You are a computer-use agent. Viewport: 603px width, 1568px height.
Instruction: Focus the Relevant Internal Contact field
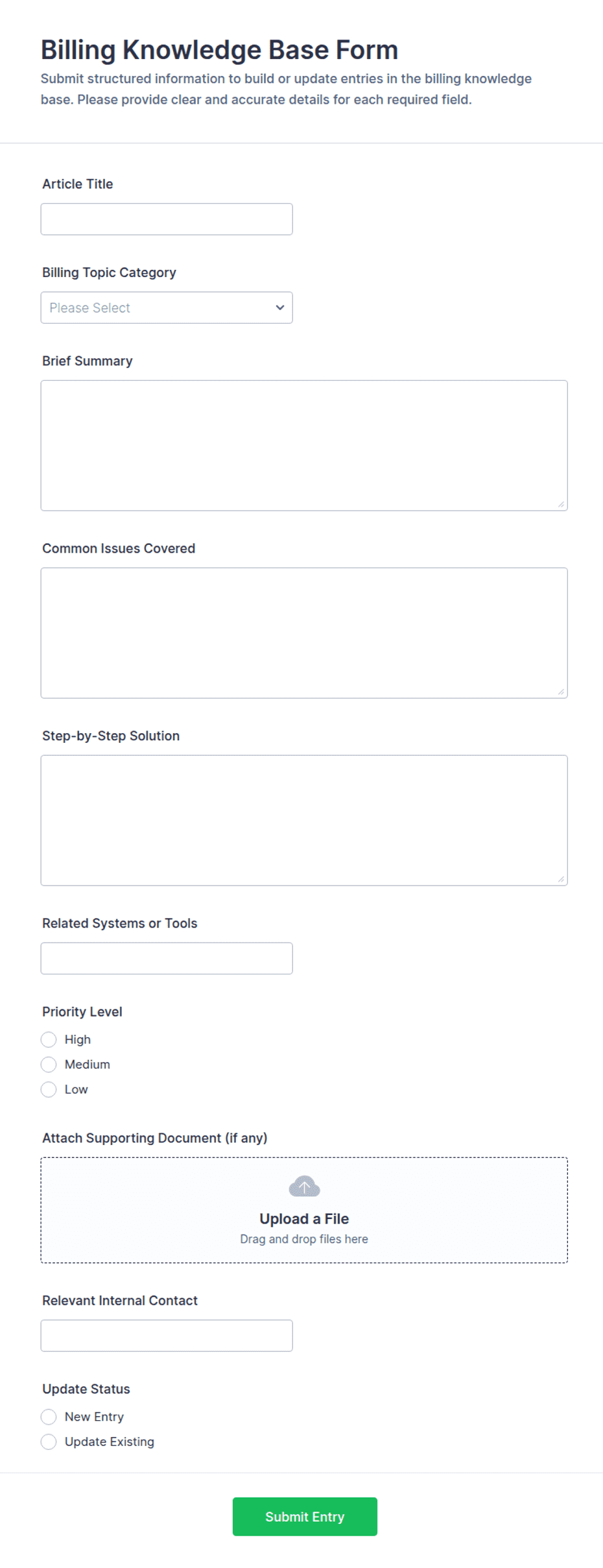pyautogui.click(x=167, y=1336)
